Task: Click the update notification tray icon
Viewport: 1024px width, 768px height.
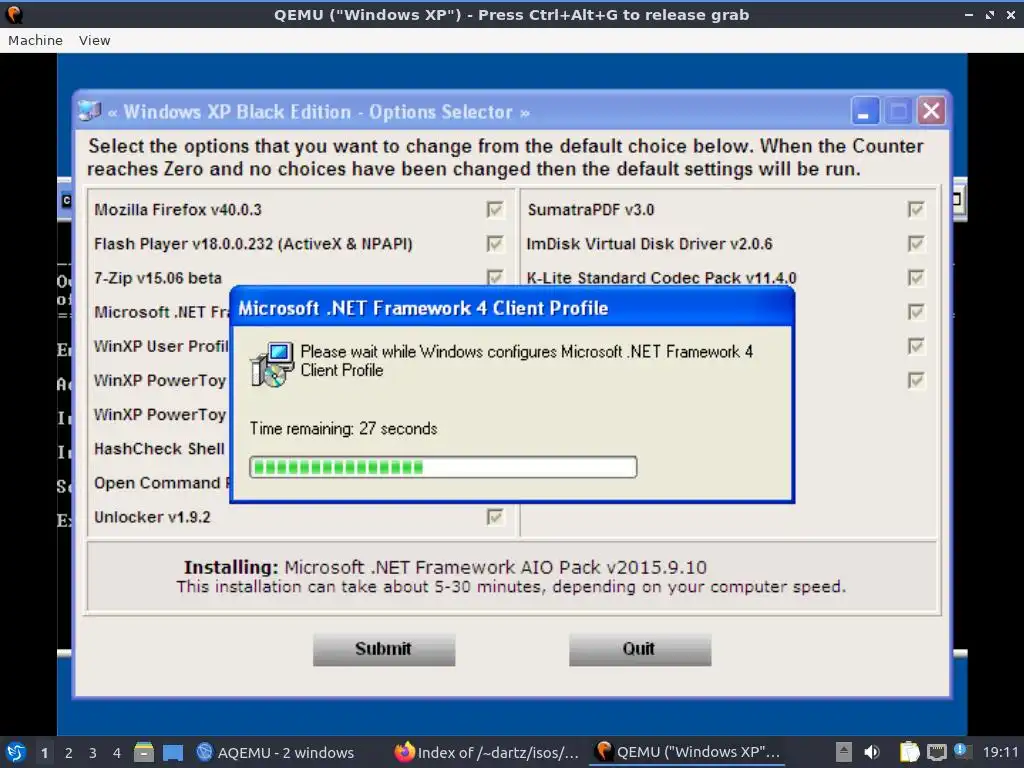Action: pos(961,751)
